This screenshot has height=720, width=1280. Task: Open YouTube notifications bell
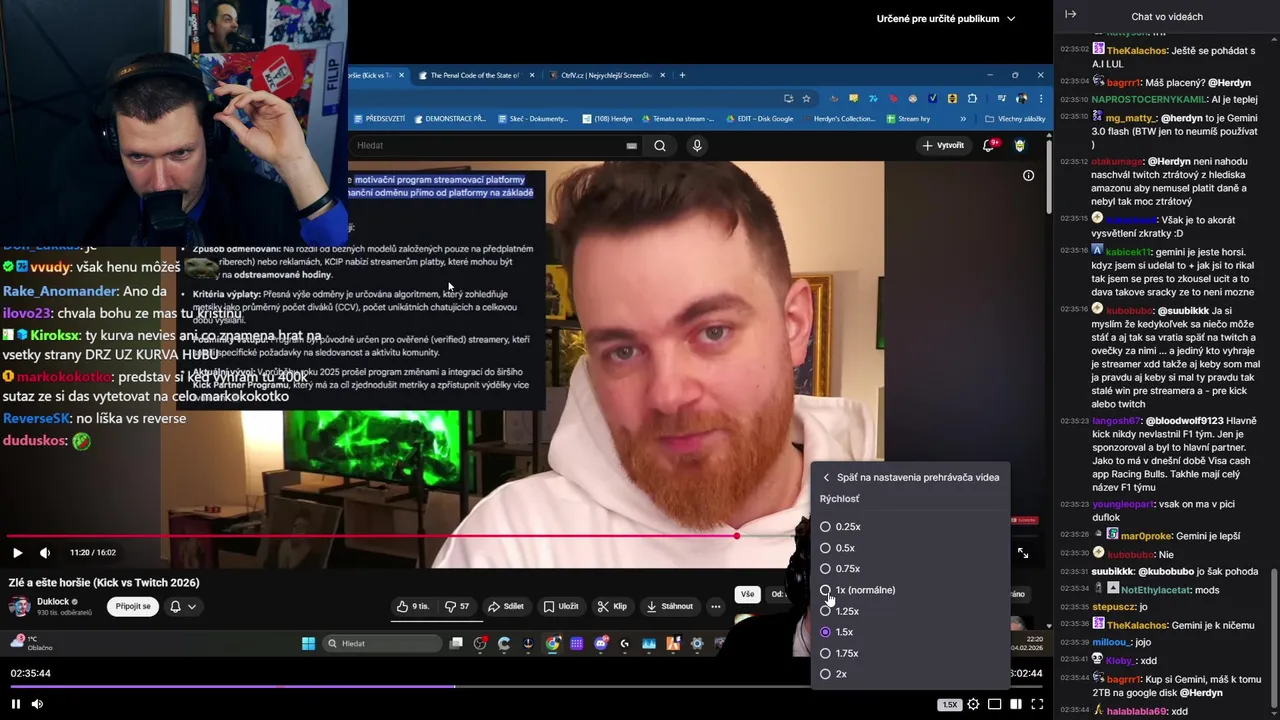tap(990, 145)
